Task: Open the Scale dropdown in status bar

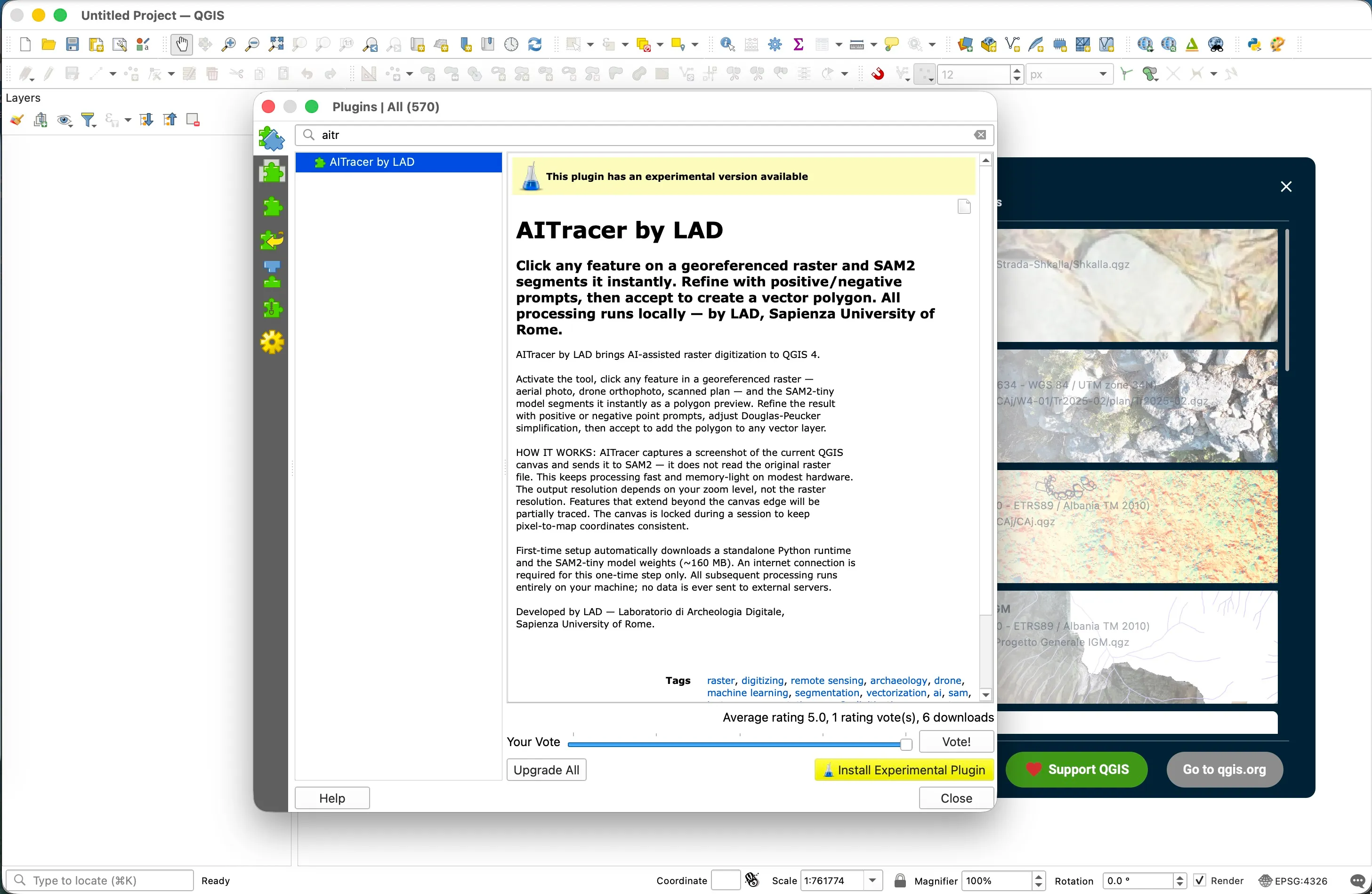Action: pyautogui.click(x=873, y=881)
